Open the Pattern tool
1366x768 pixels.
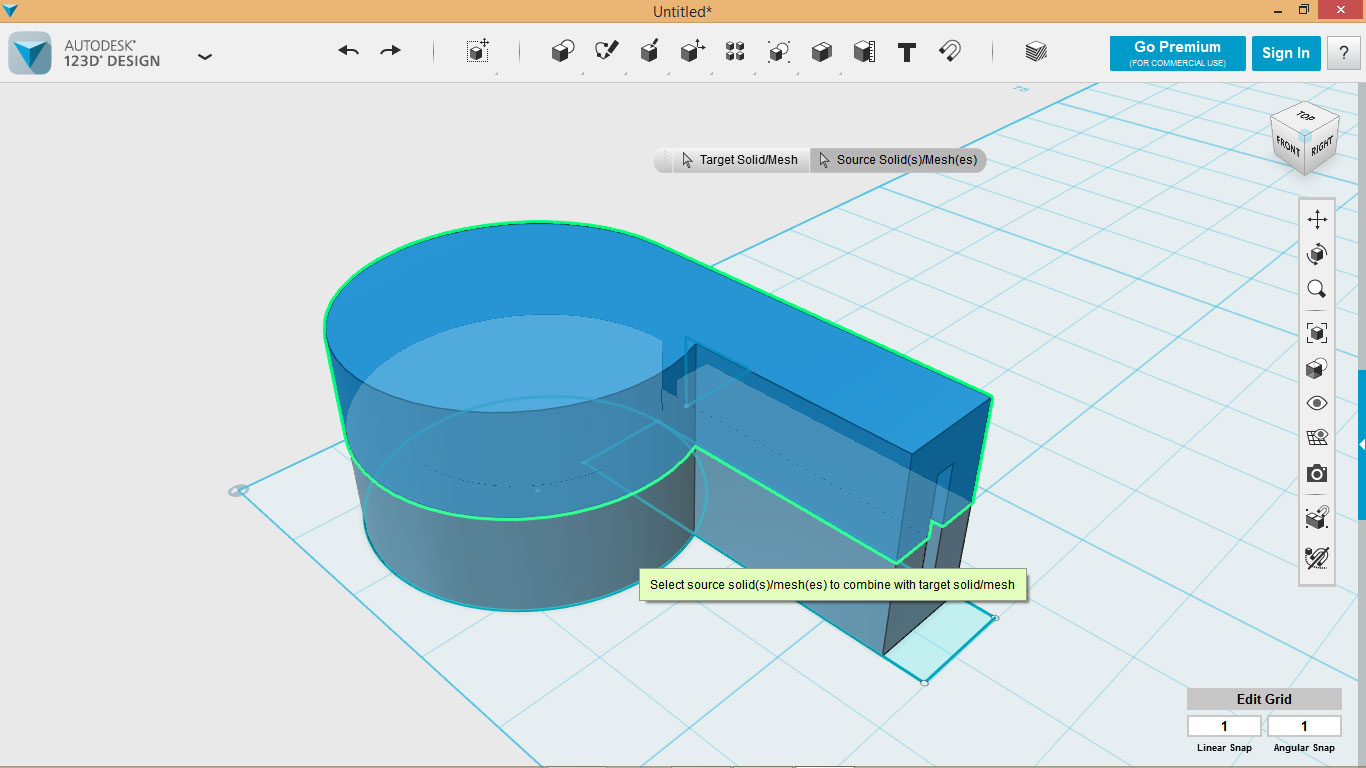coord(735,52)
